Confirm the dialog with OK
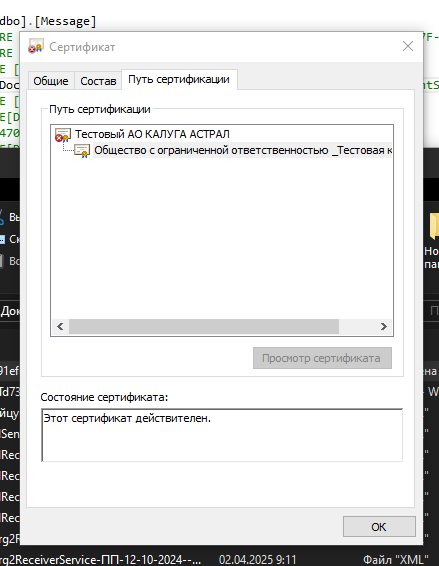The height and width of the screenshot is (566, 439). click(x=379, y=527)
